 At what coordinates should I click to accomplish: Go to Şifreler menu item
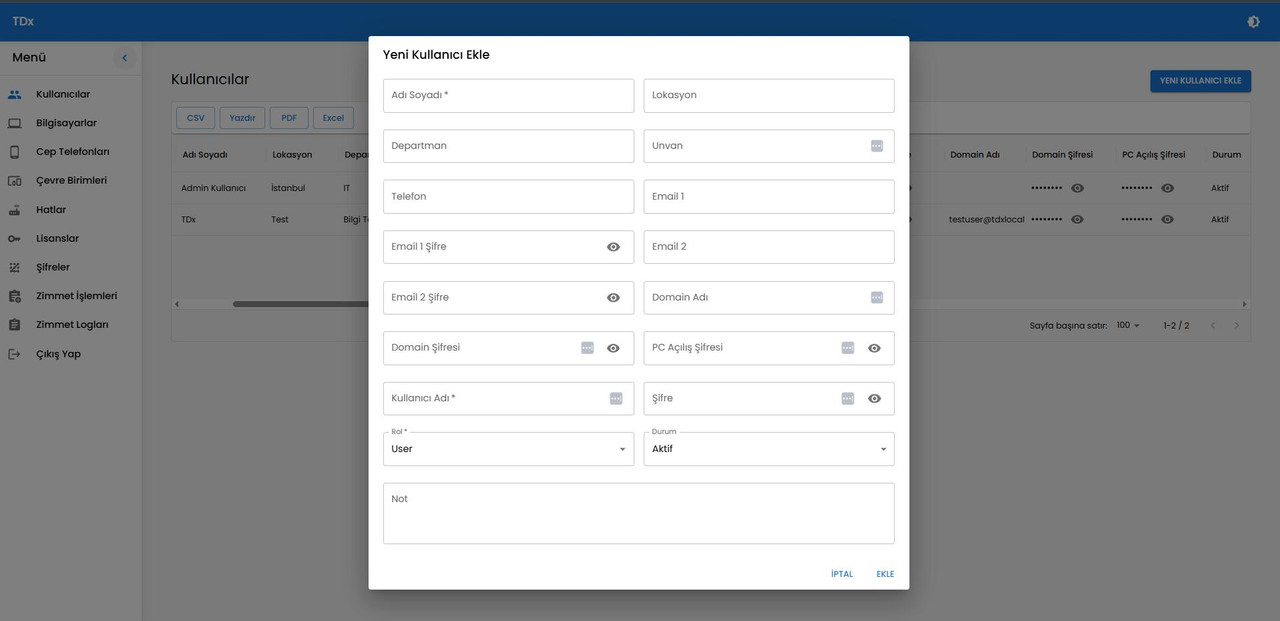point(53,267)
